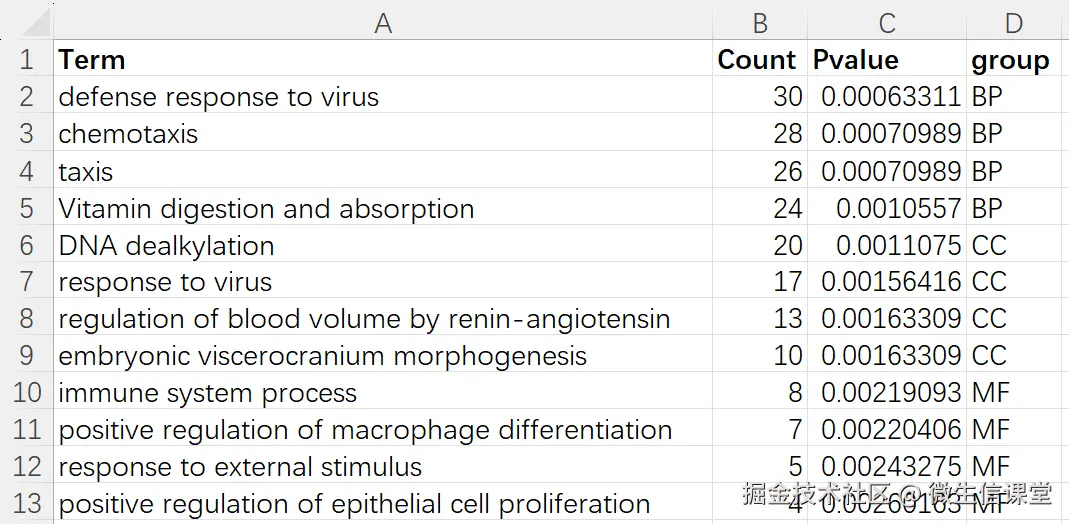Select column C header
1069x524 pixels.
click(x=887, y=22)
